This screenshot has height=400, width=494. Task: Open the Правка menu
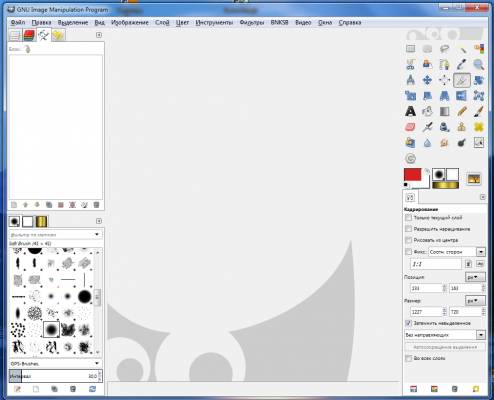[41, 23]
